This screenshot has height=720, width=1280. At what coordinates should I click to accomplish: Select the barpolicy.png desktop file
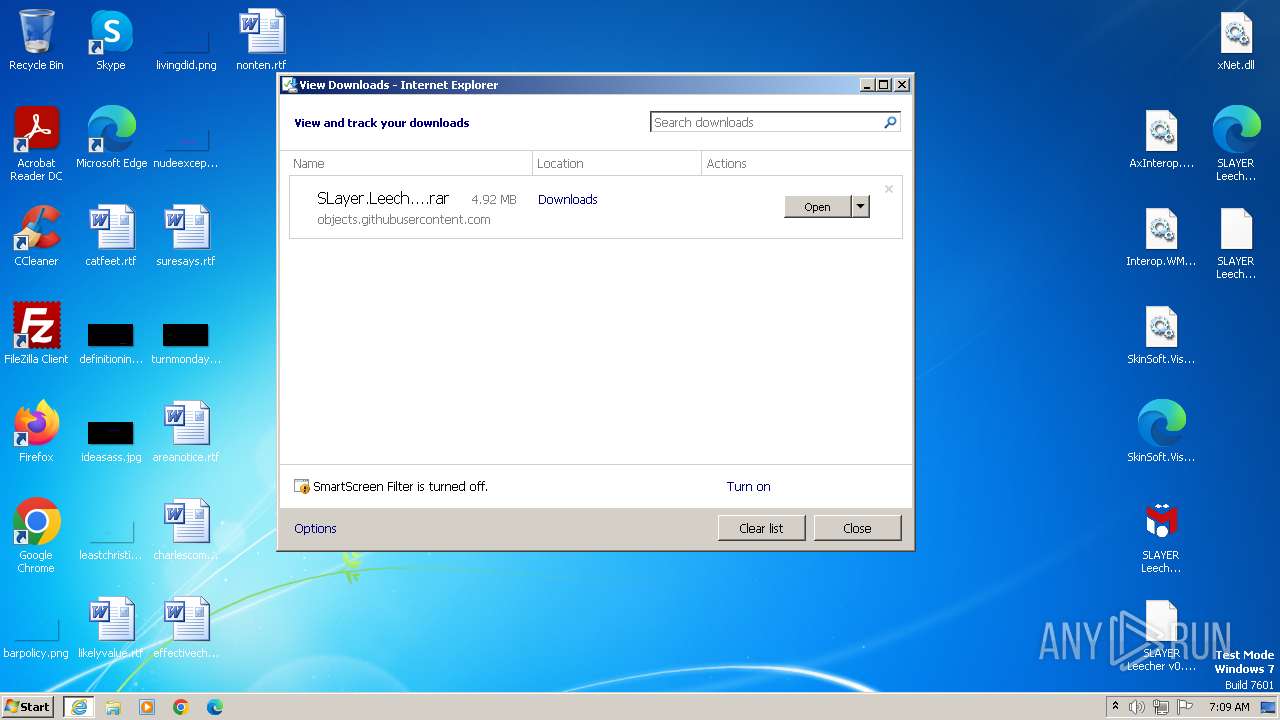(36, 640)
